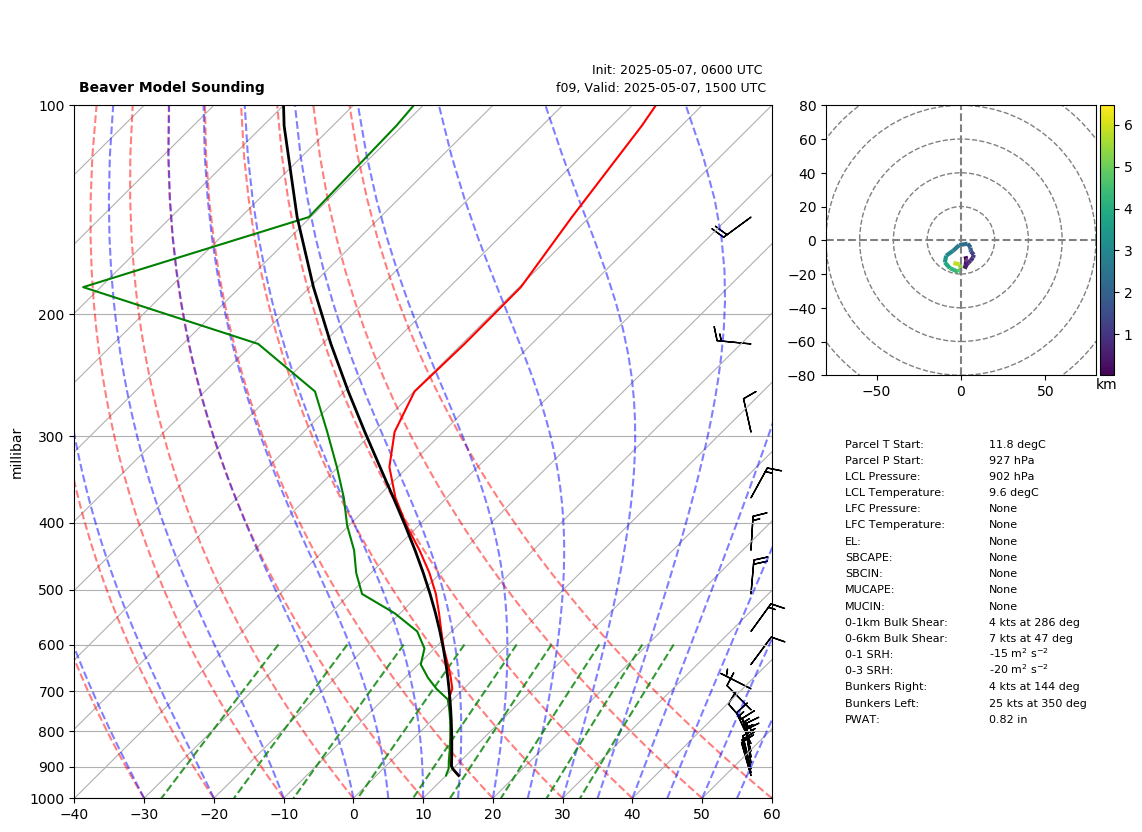Click the "100" pressure axis tick label
The height and width of the screenshot is (832, 1142).
click(x=51, y=106)
